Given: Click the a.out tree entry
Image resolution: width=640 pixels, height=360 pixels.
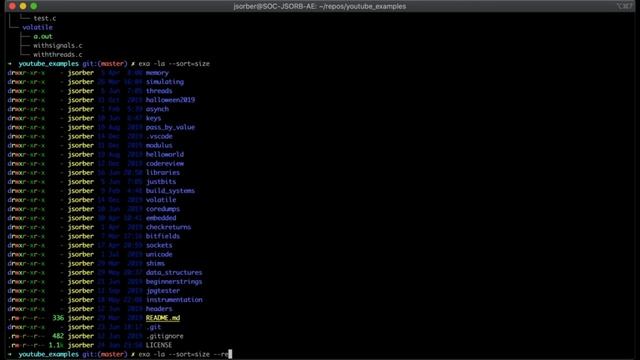Looking at the screenshot, I should click(43, 36).
